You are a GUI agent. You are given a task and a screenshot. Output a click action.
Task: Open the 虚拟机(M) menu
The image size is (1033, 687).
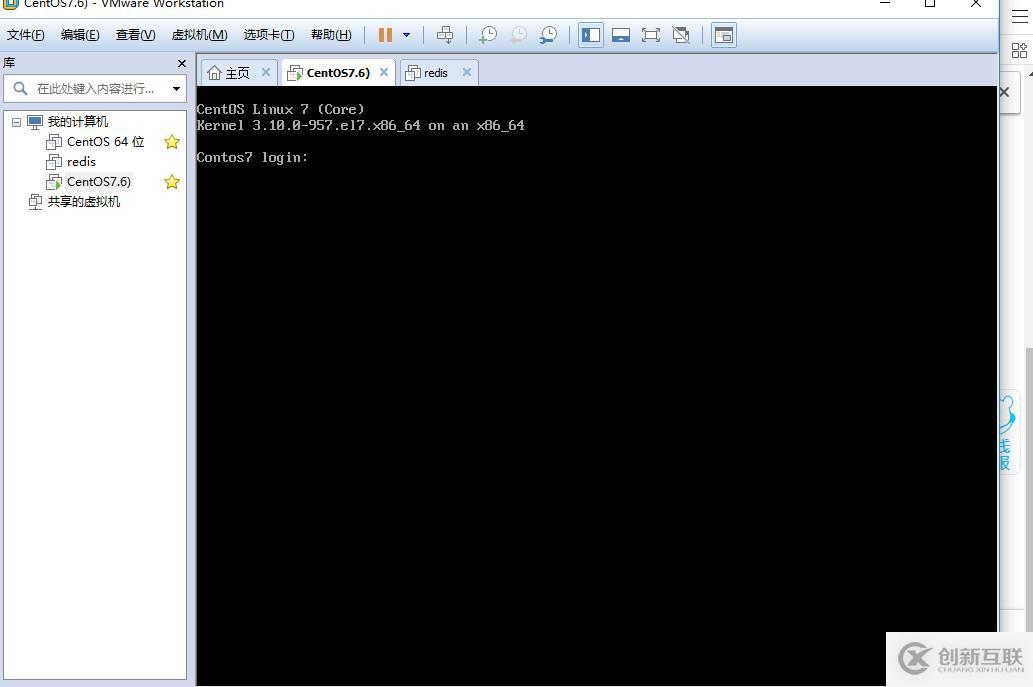click(200, 35)
